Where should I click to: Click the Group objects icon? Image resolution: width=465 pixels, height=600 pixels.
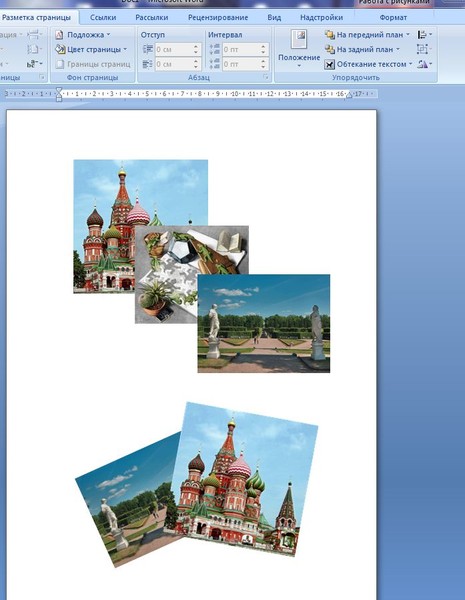424,49
